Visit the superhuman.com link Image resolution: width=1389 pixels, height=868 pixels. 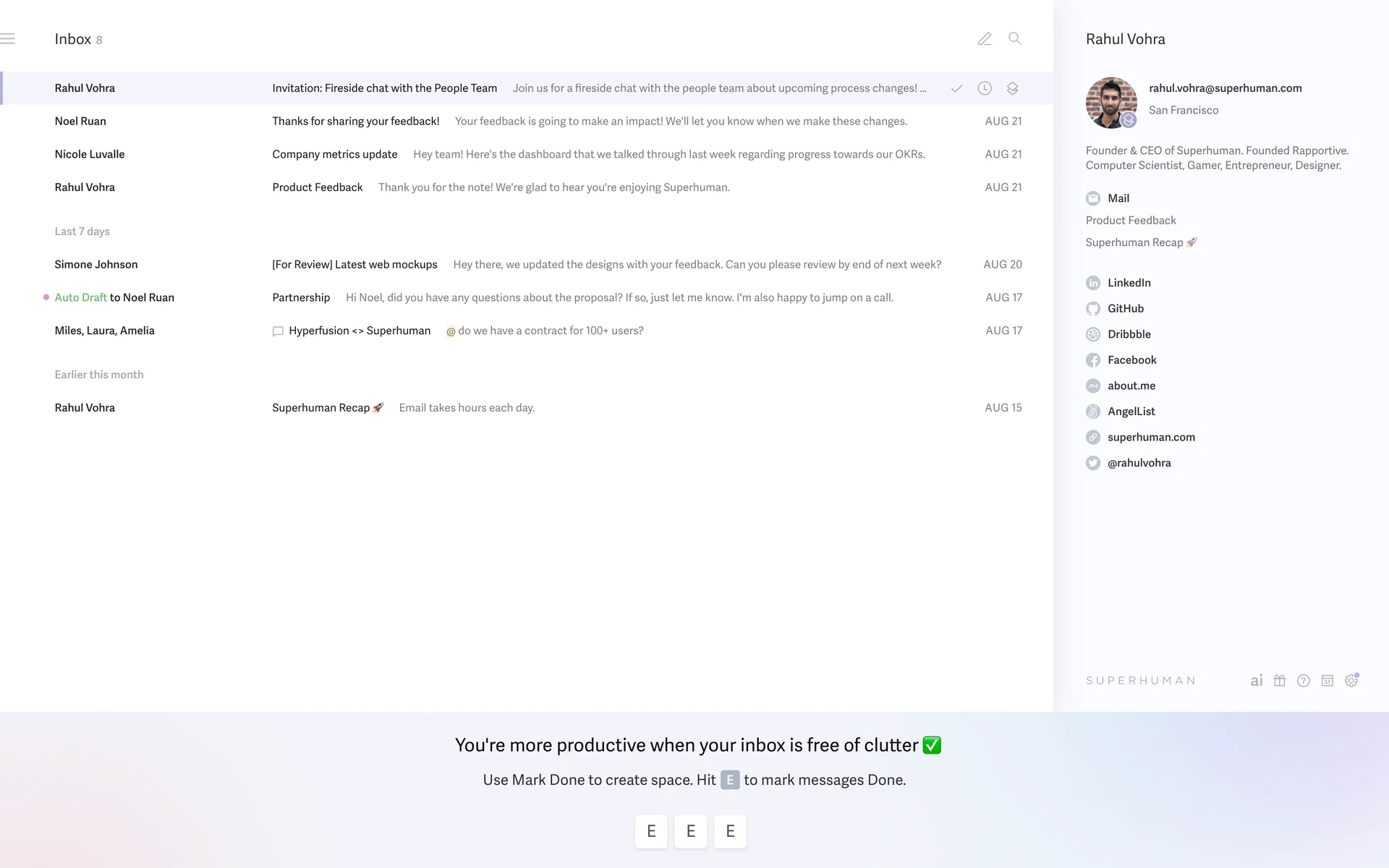(x=1151, y=438)
